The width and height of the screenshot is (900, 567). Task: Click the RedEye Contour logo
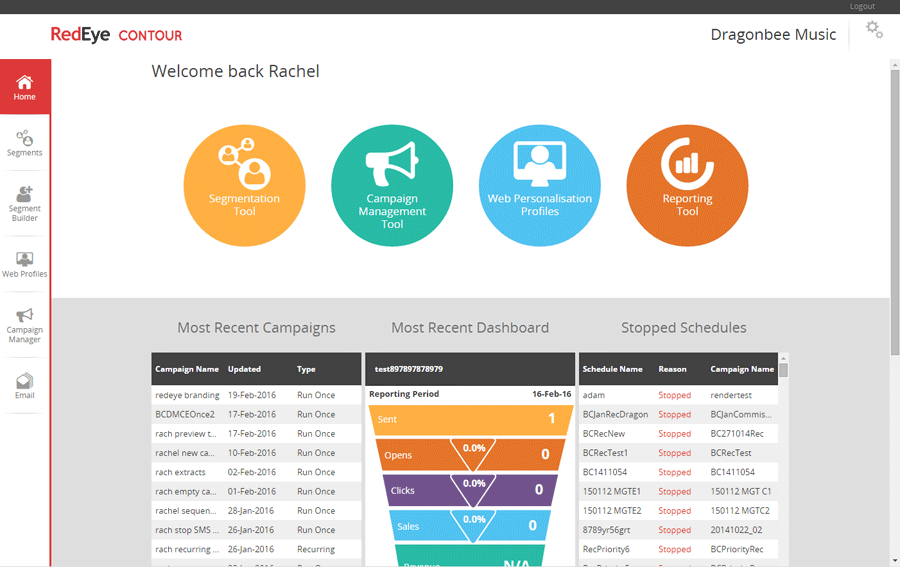[116, 35]
